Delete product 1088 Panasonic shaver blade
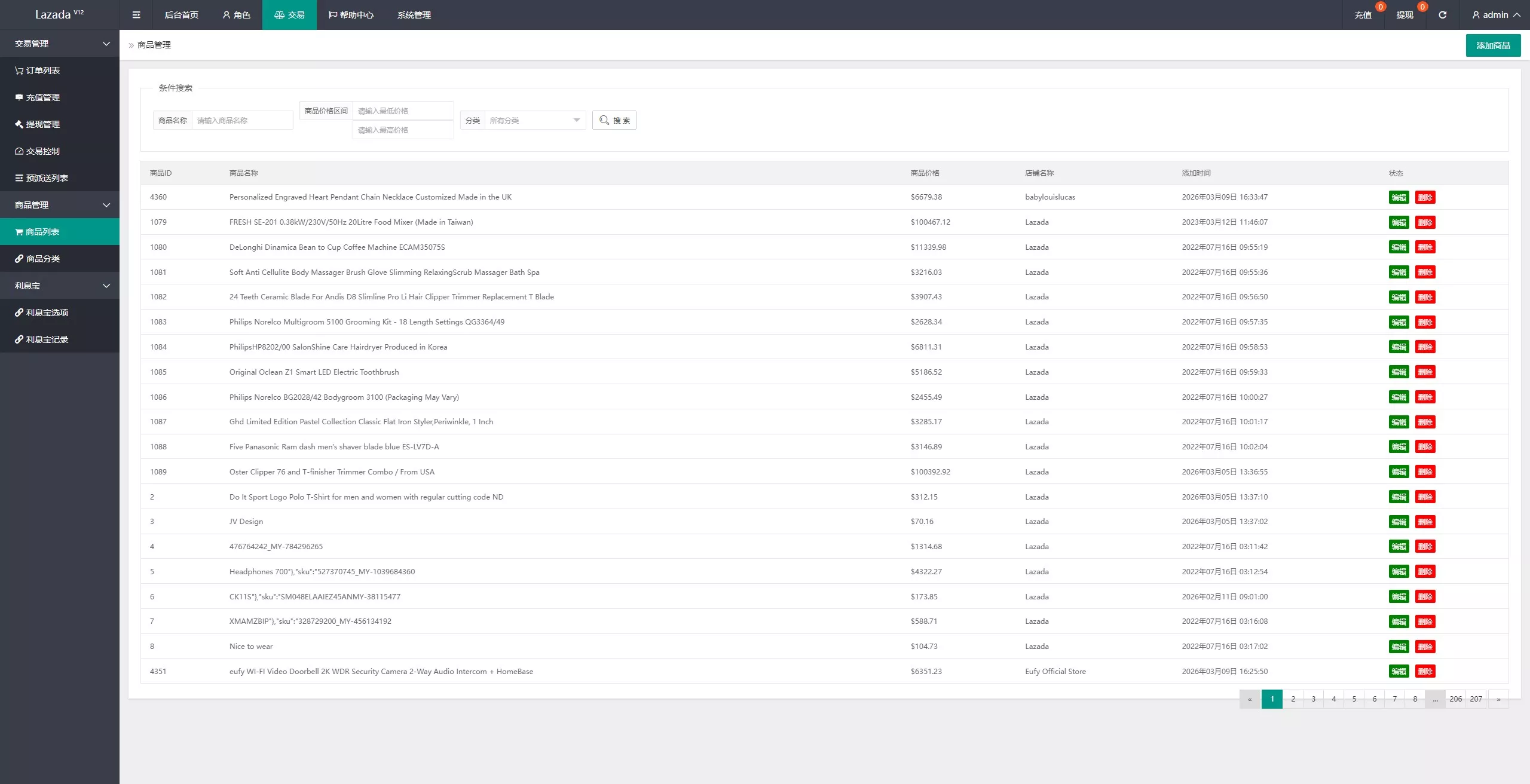This screenshot has width=1530, height=784. 1425,447
